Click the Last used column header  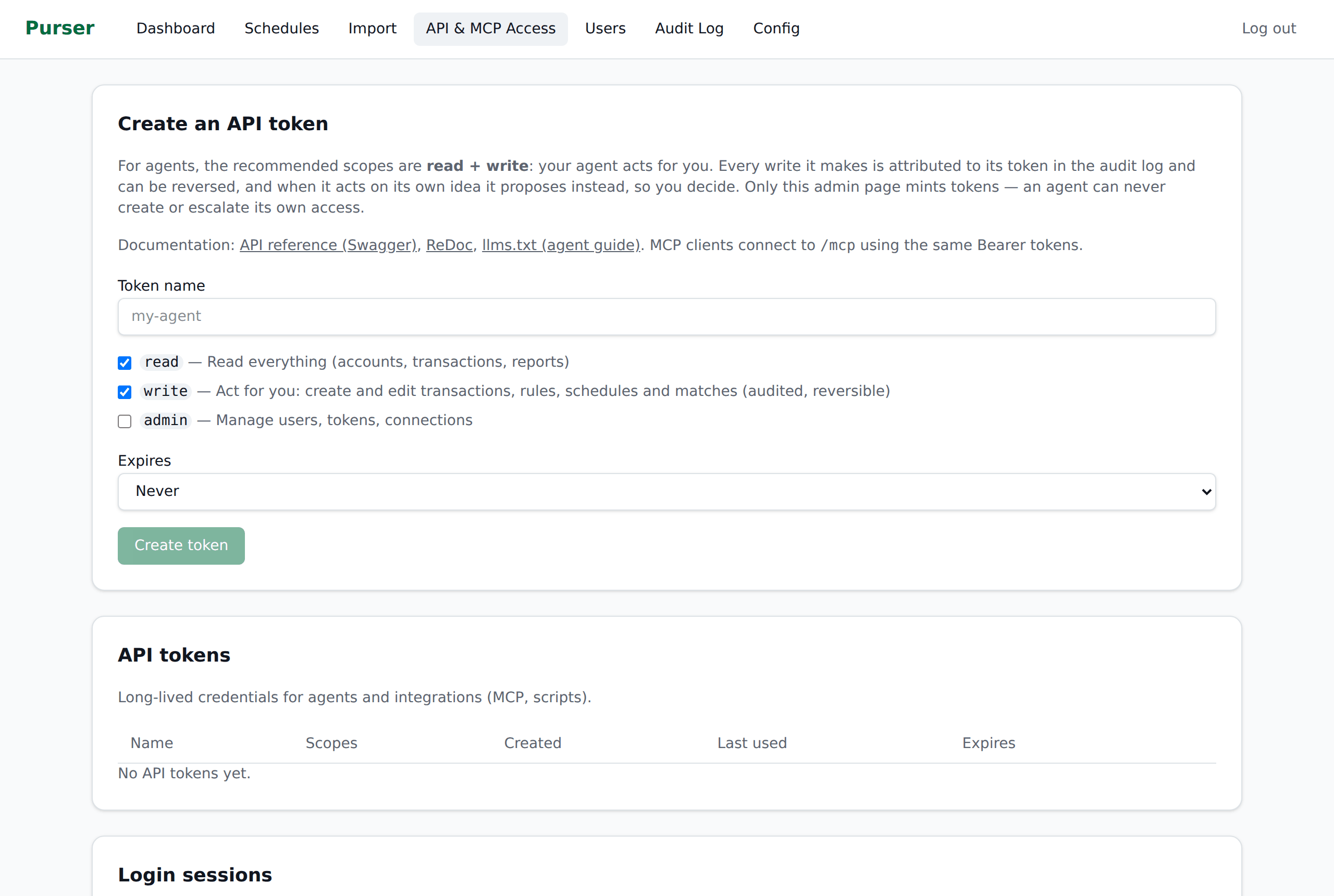(x=752, y=743)
